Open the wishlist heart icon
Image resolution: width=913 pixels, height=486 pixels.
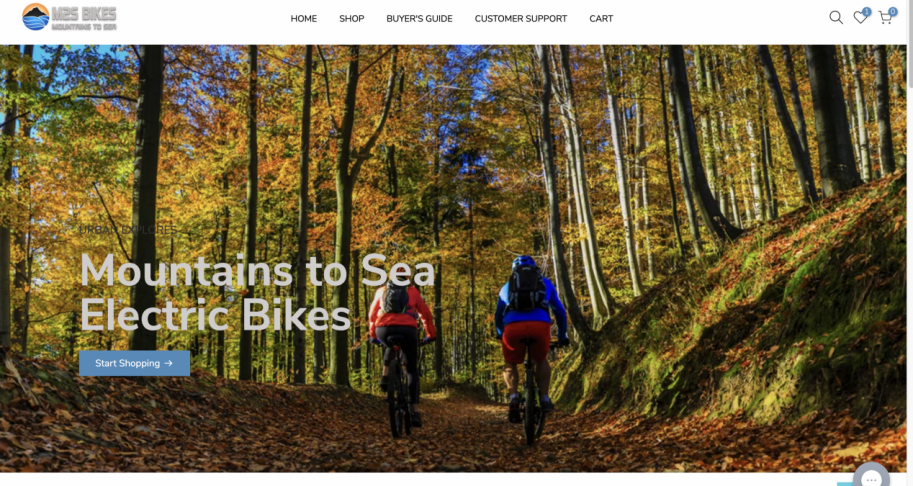859,18
